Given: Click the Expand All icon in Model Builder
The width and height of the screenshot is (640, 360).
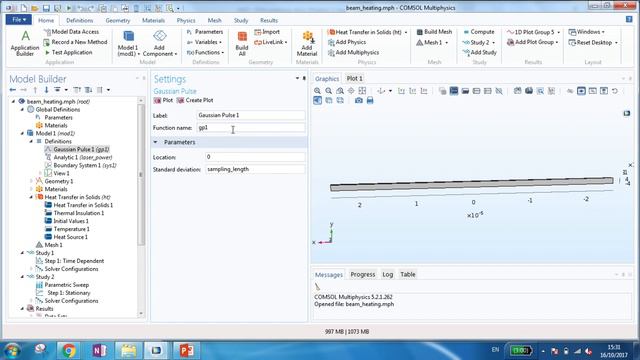Looking at the screenshot, I should click(88, 90).
